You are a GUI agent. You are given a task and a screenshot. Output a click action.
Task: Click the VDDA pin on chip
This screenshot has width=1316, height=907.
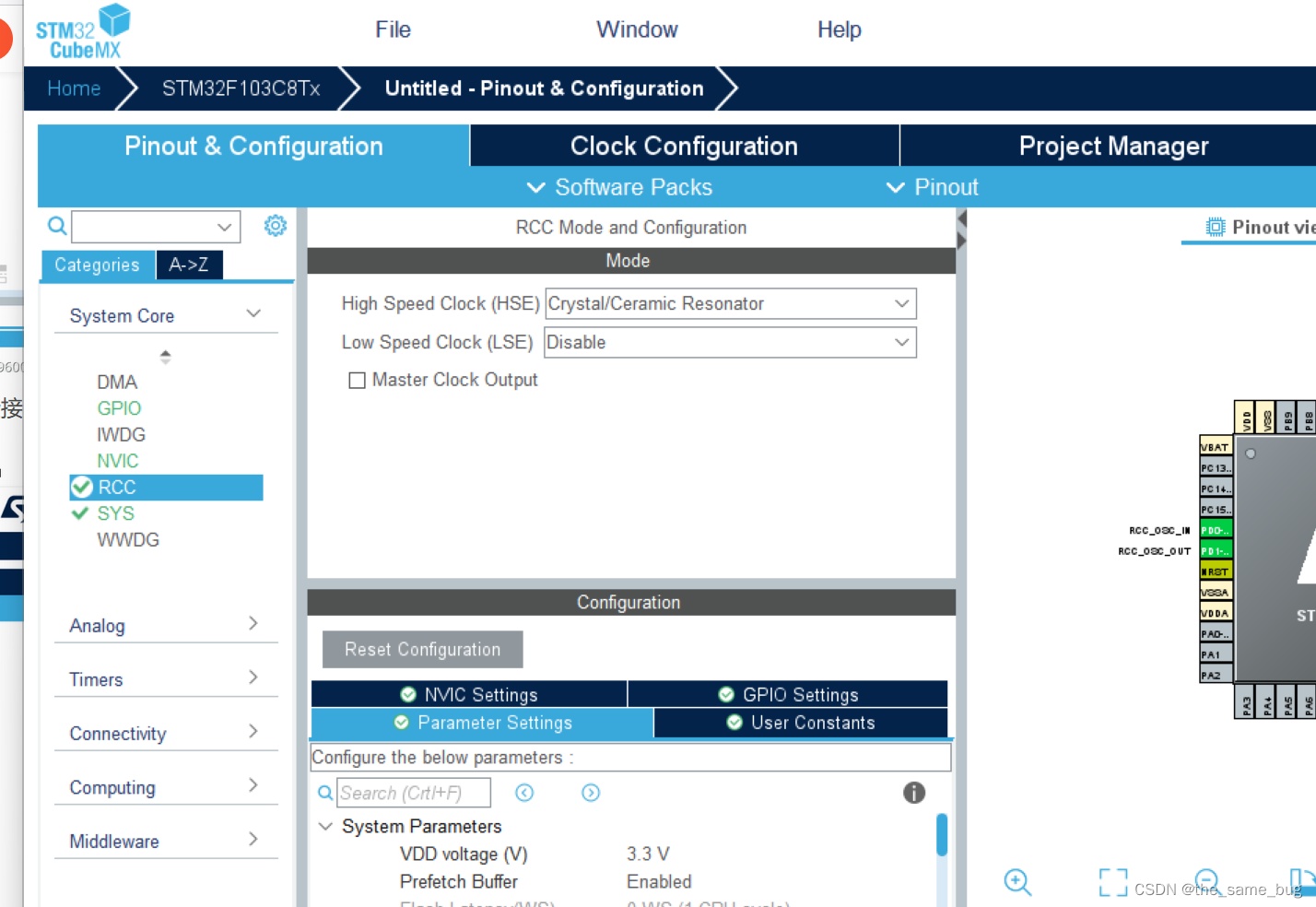click(1216, 613)
